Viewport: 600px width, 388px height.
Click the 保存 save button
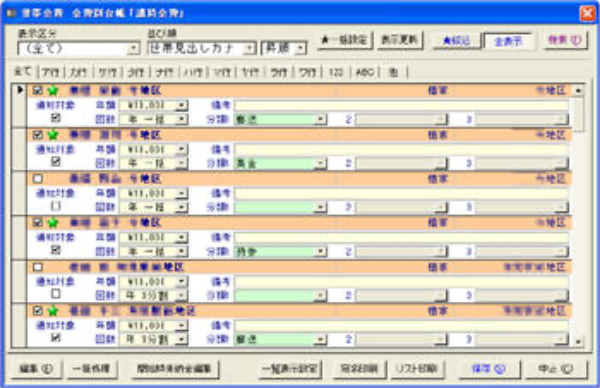489,369
